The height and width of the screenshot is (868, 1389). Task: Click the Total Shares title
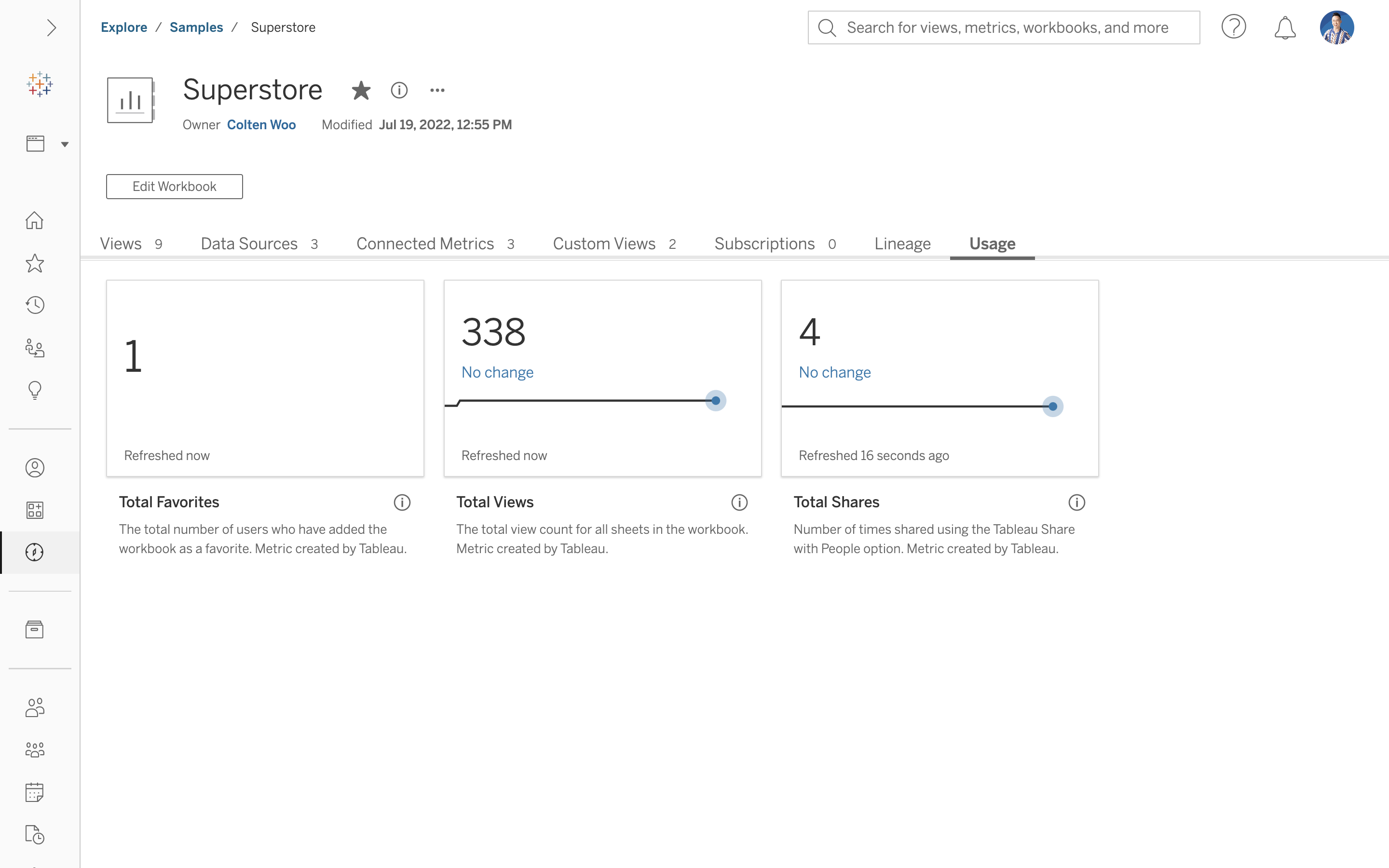(836, 502)
